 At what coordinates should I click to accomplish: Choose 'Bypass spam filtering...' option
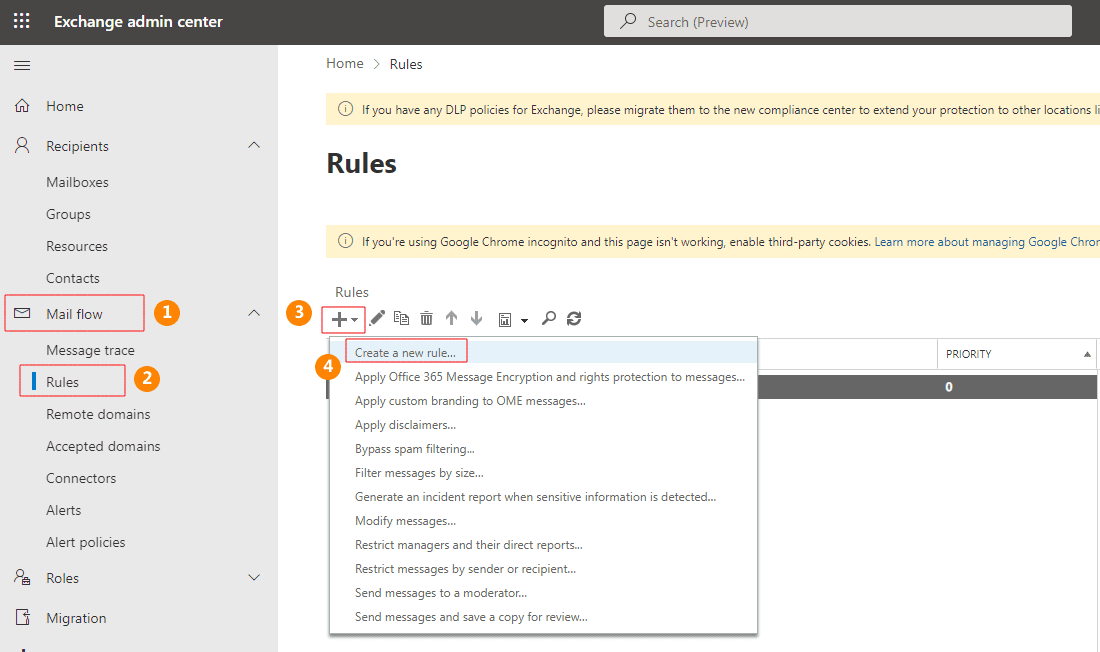tap(414, 449)
